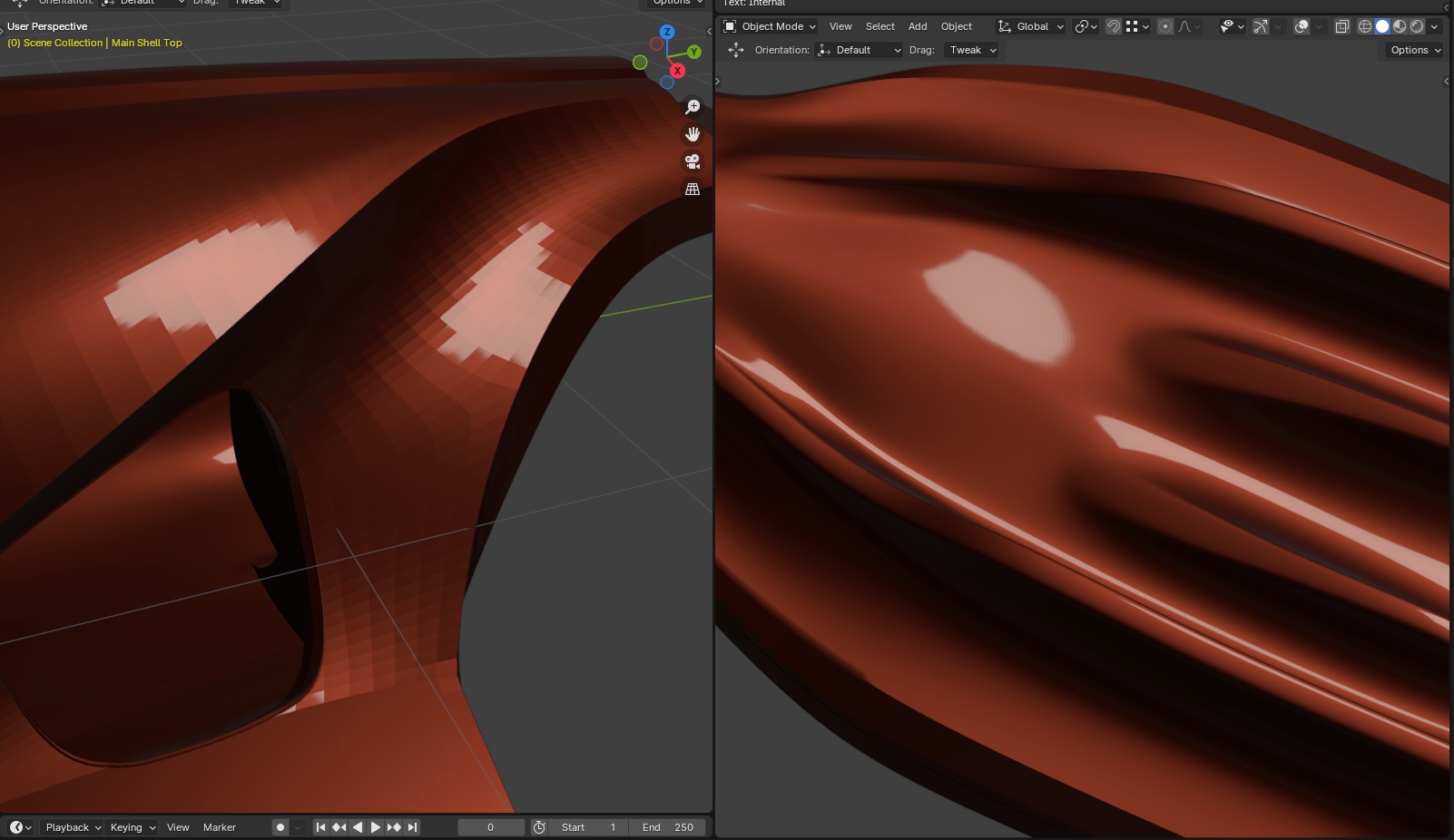Click the Start frame field

coord(588,827)
